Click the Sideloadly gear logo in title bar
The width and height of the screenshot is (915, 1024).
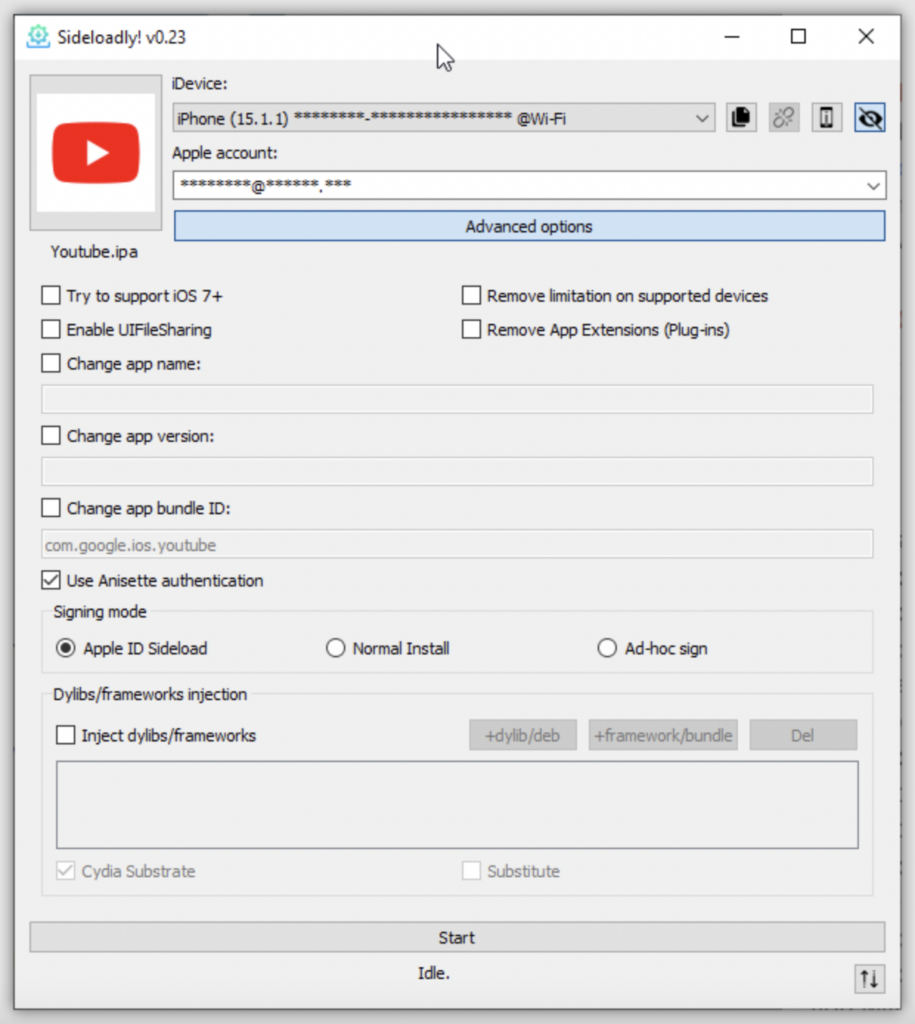point(39,36)
